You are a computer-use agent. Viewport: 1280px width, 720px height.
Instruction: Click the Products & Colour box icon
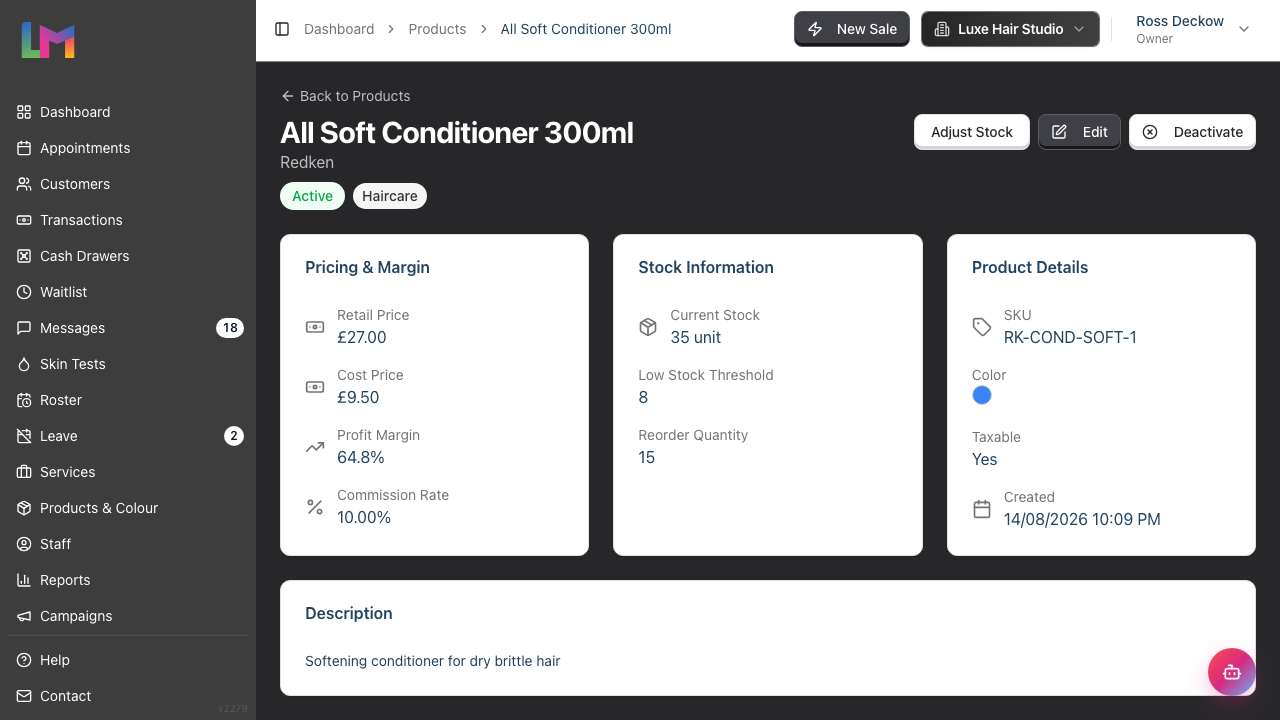click(24, 508)
